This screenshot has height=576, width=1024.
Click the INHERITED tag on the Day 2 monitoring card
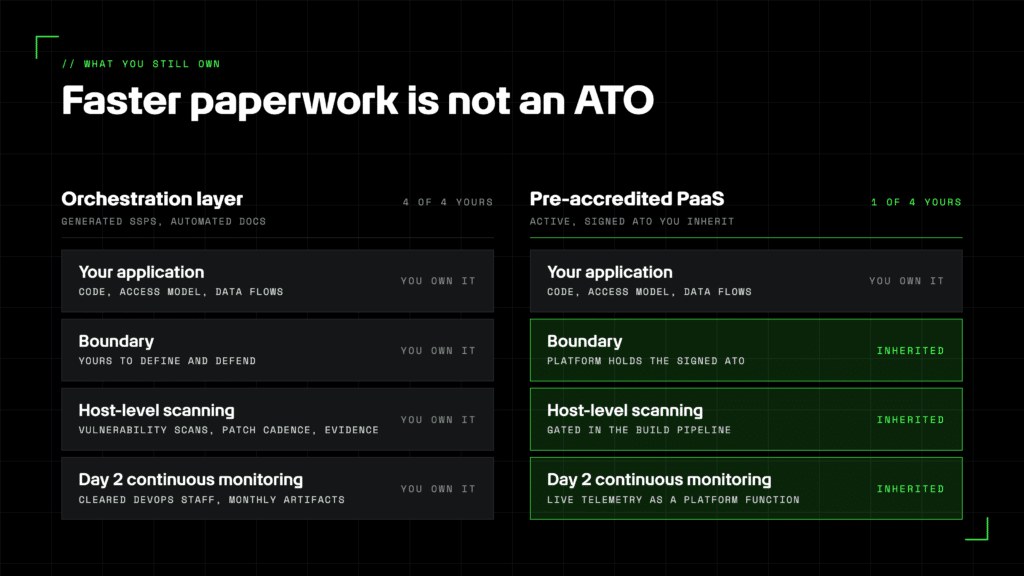tap(910, 489)
